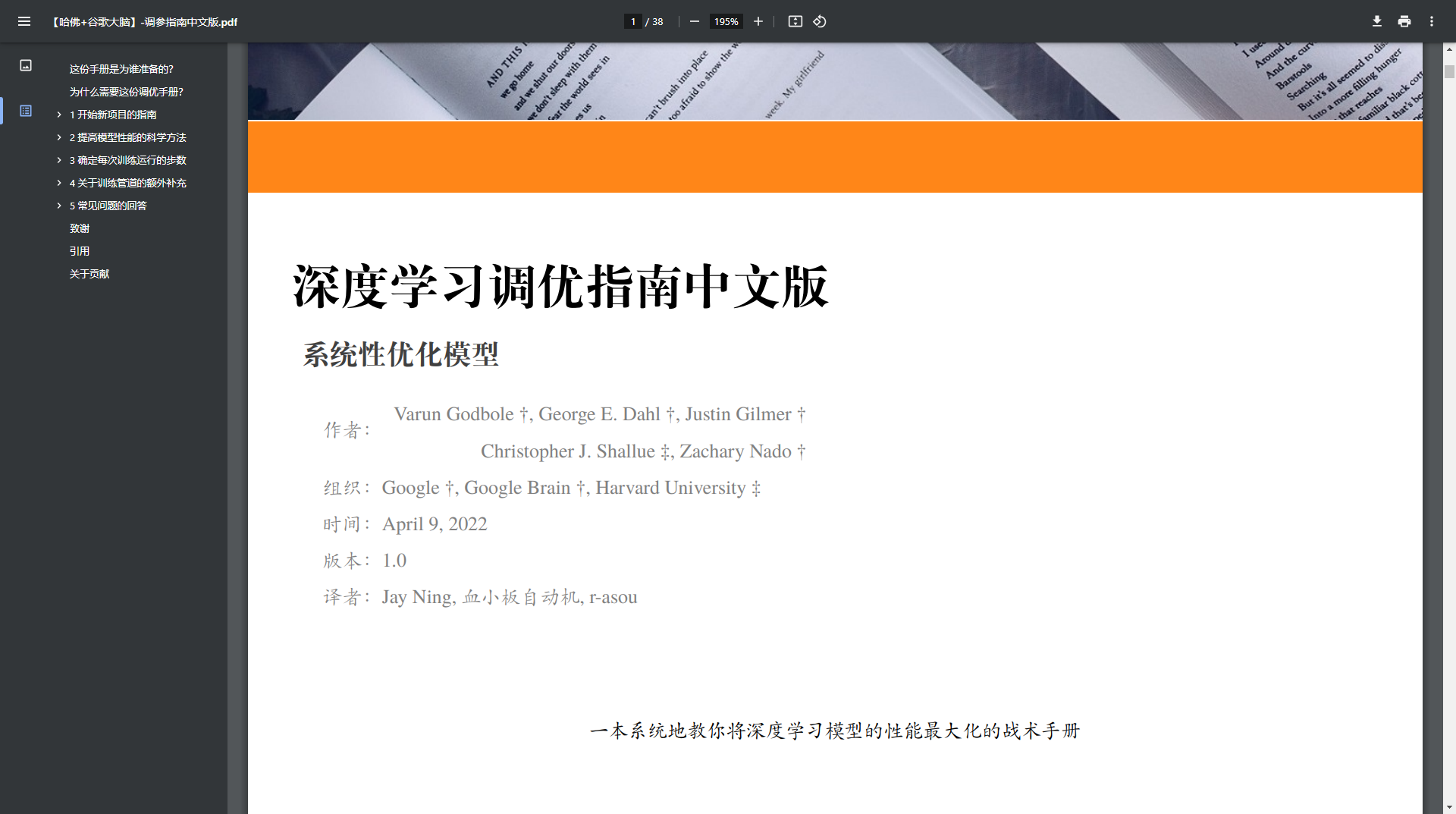This screenshot has height=814, width=1456.
Task: Click the version number 1.0
Action: 394,561
